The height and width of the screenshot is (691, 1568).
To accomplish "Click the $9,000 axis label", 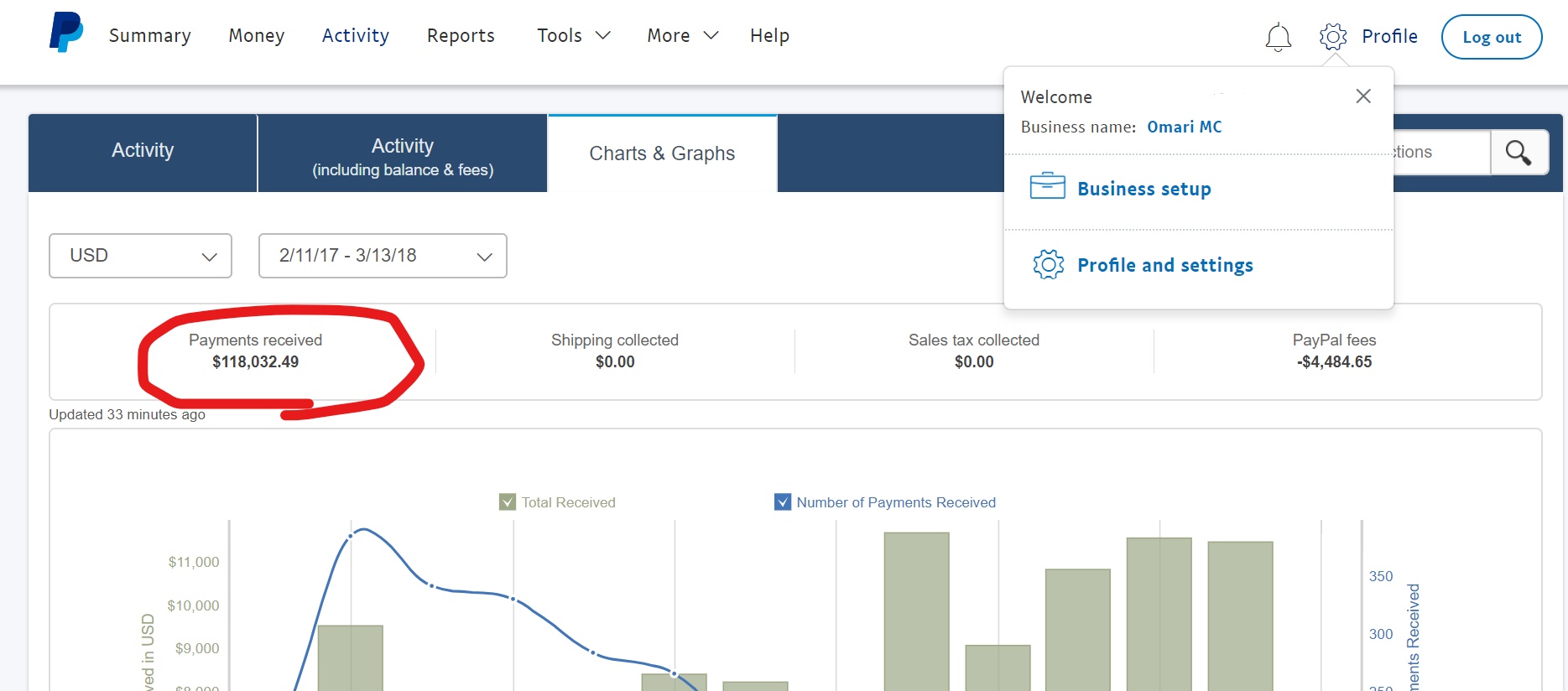I will [x=197, y=648].
